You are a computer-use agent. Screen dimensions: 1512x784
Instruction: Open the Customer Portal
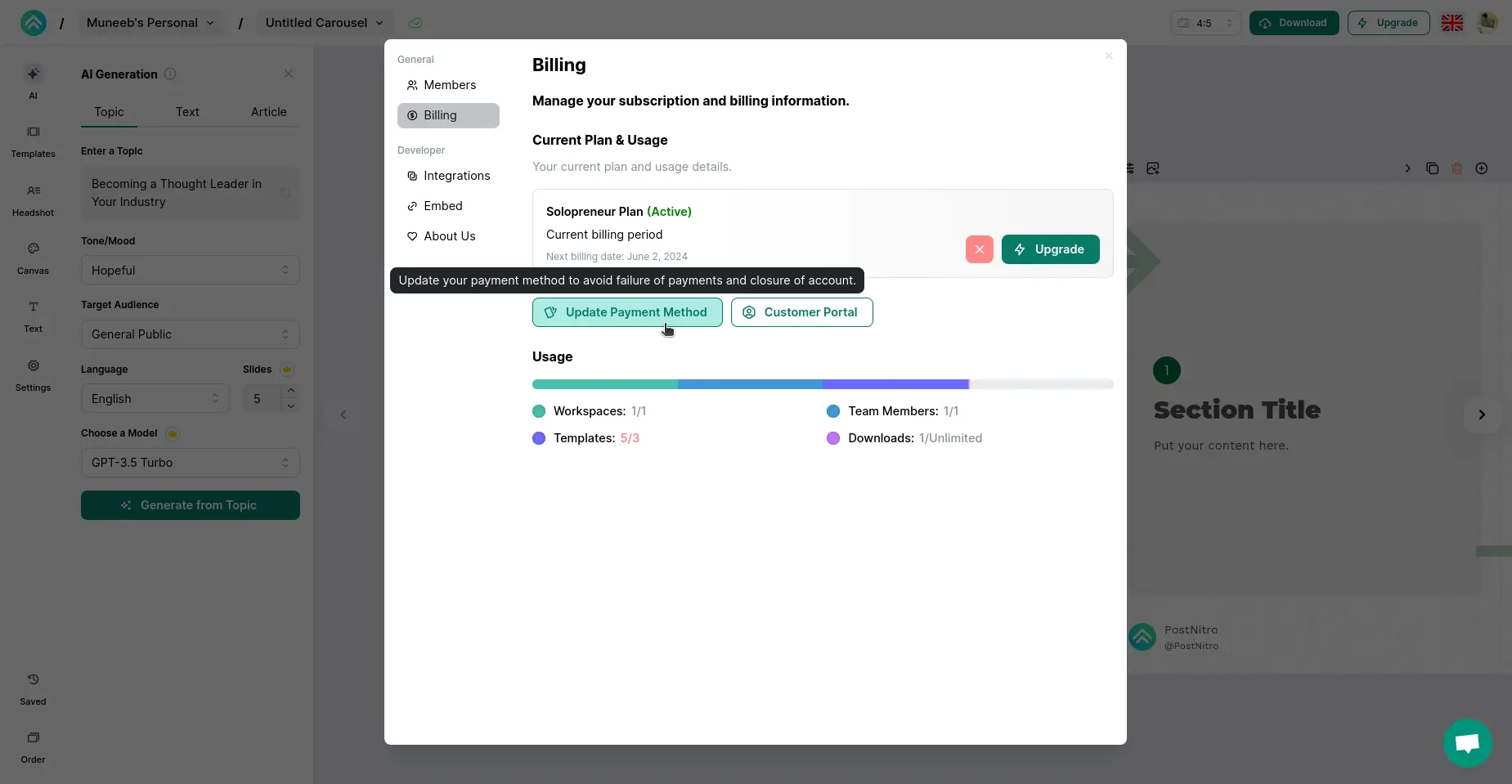pos(801,312)
